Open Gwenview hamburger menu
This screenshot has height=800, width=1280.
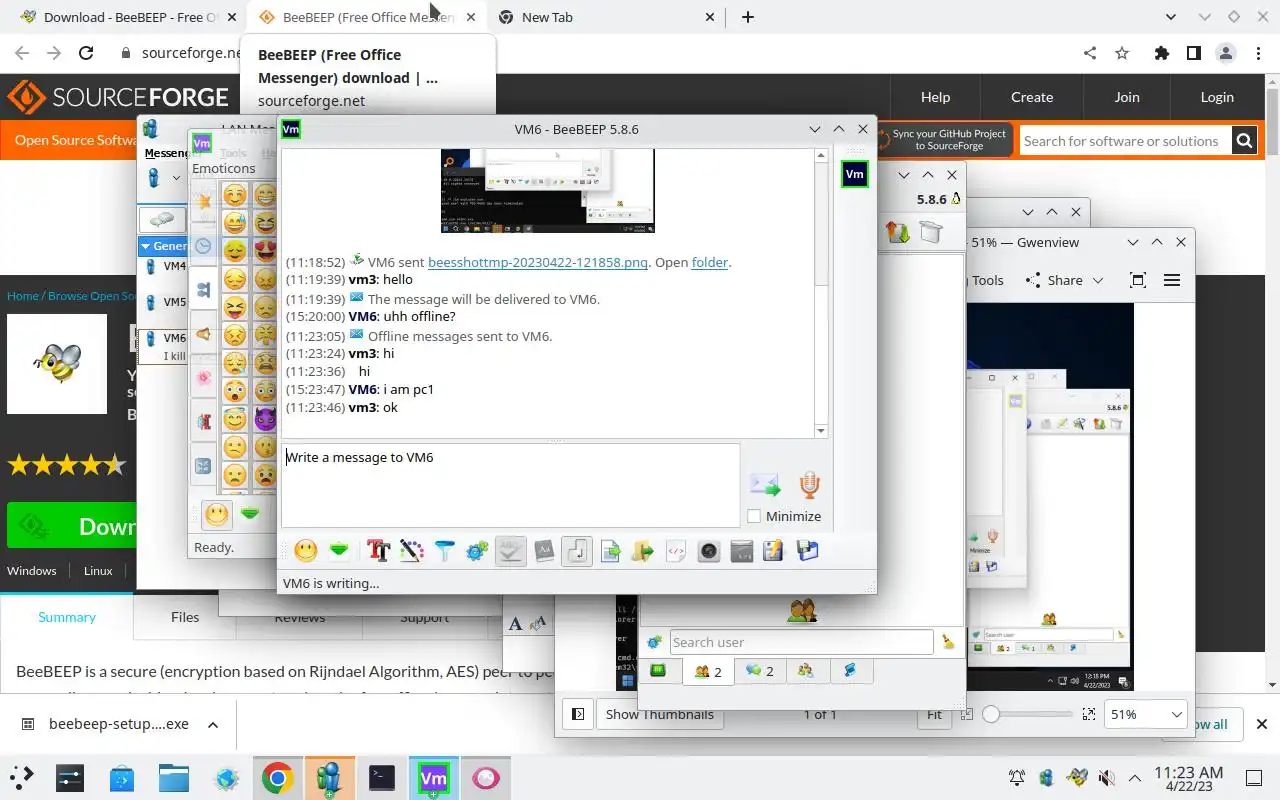pyautogui.click(x=1172, y=280)
